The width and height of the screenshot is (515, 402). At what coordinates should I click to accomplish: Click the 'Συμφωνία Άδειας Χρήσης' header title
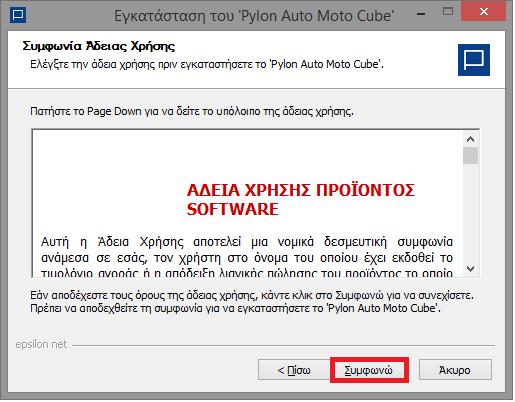pyautogui.click(x=99, y=46)
